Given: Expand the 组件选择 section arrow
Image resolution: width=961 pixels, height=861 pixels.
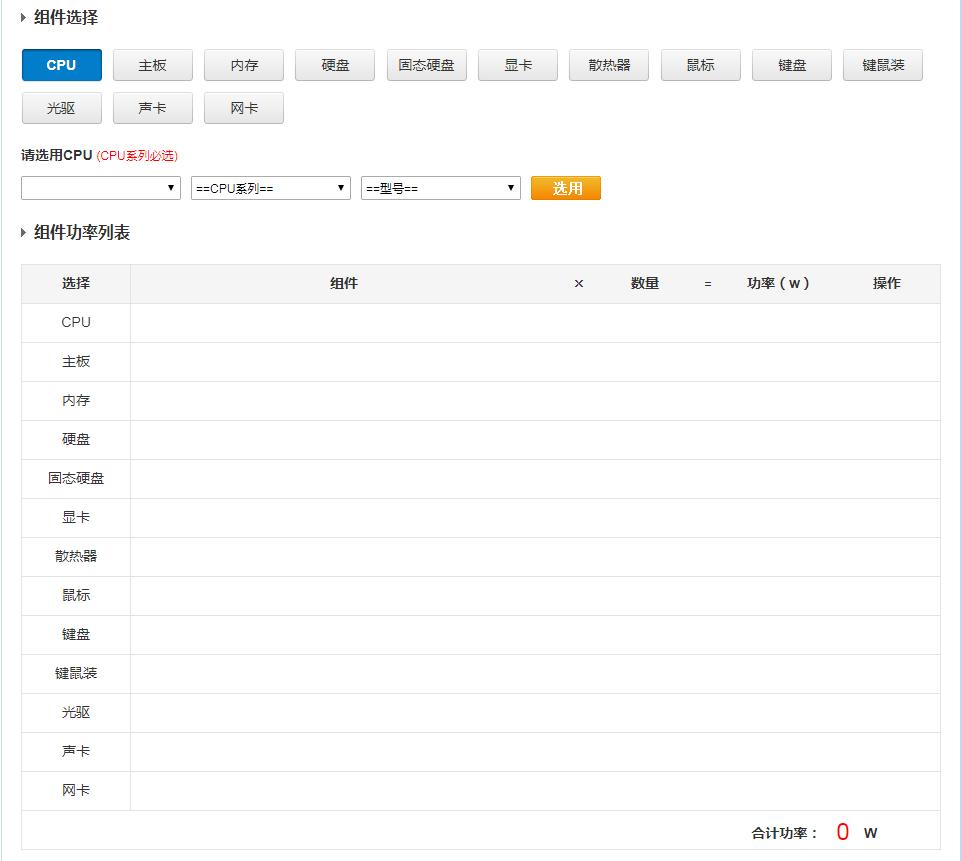Looking at the screenshot, I should pos(22,17).
